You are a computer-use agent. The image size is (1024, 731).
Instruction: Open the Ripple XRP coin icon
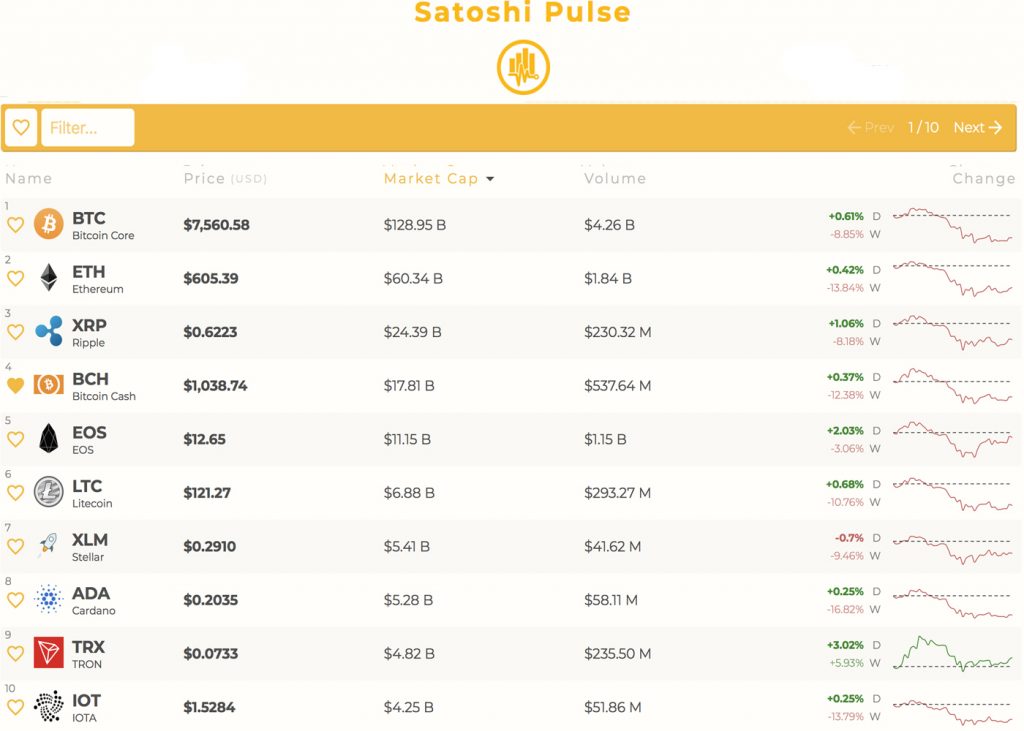coord(48,331)
